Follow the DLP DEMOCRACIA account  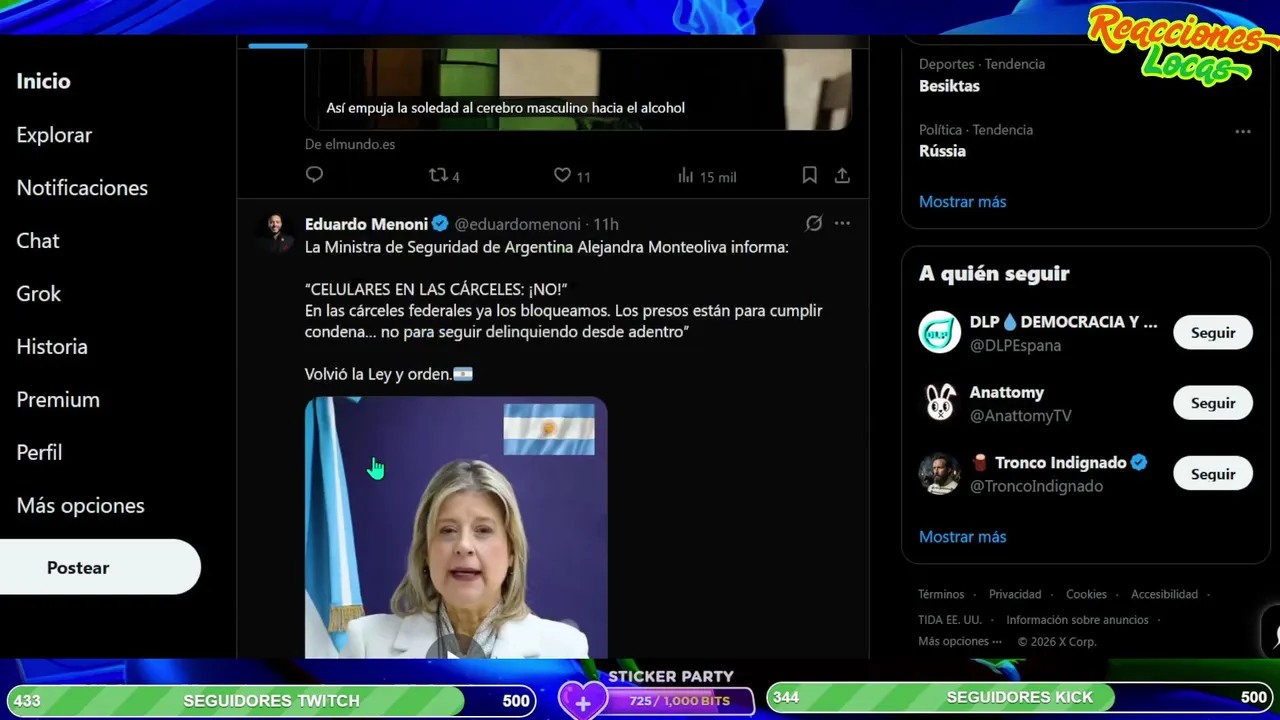(x=1213, y=333)
